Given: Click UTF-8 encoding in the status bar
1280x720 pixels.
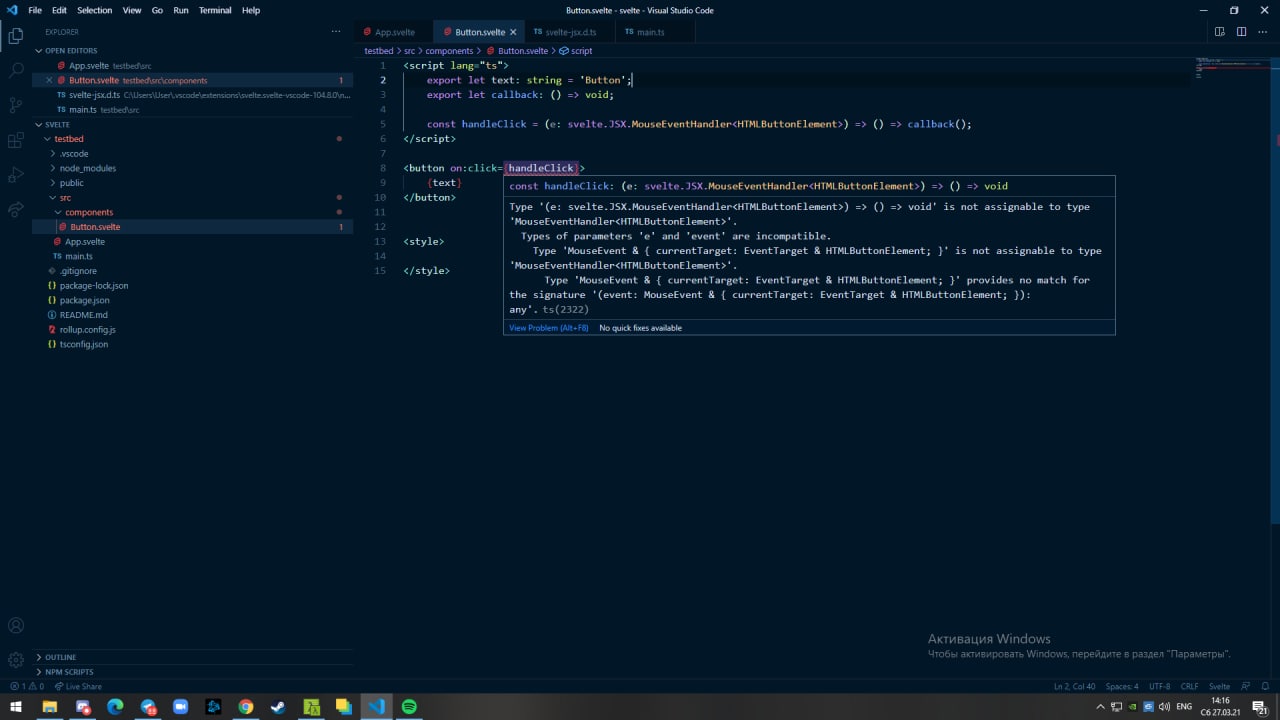Looking at the screenshot, I should click(1160, 687).
